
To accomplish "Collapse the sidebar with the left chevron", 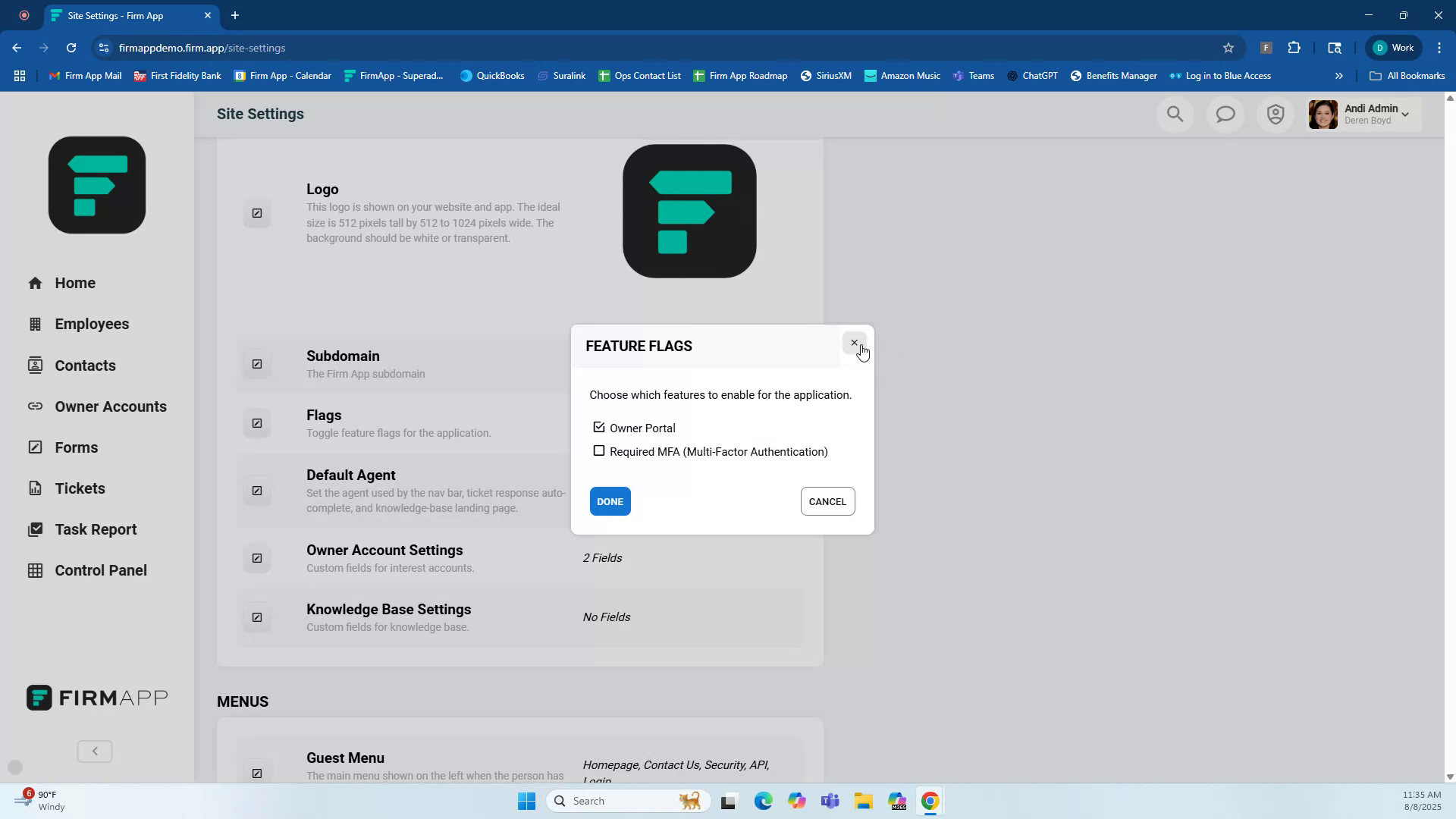I will click(95, 751).
